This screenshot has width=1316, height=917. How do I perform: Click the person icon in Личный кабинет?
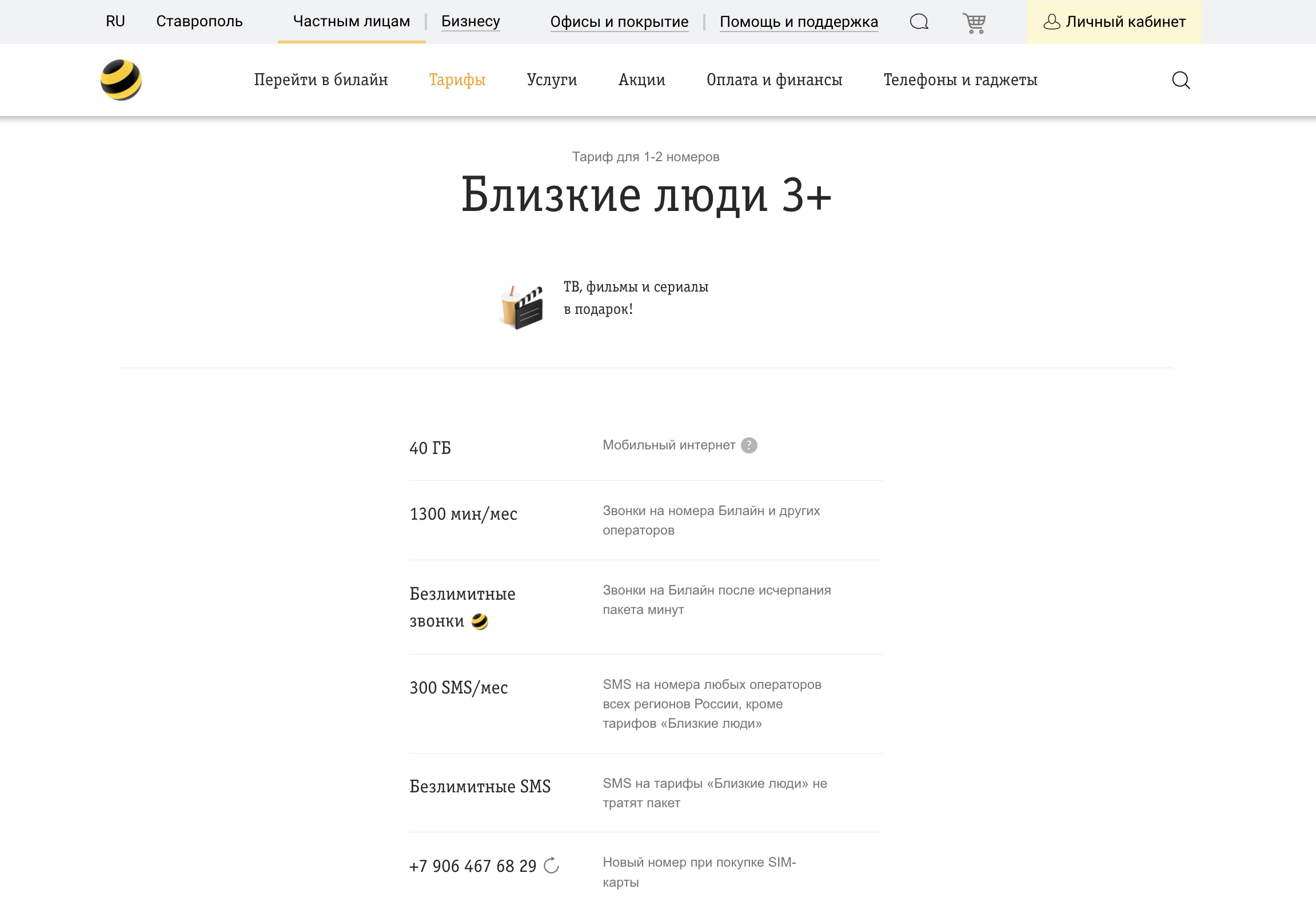tap(1053, 22)
